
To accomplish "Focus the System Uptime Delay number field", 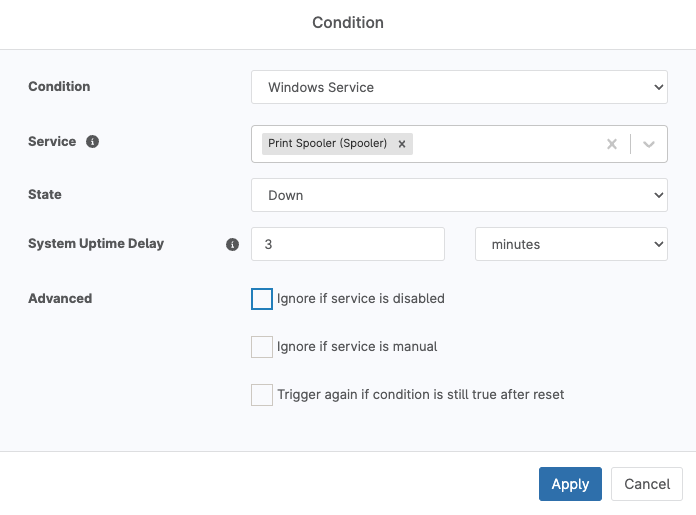I will point(348,244).
